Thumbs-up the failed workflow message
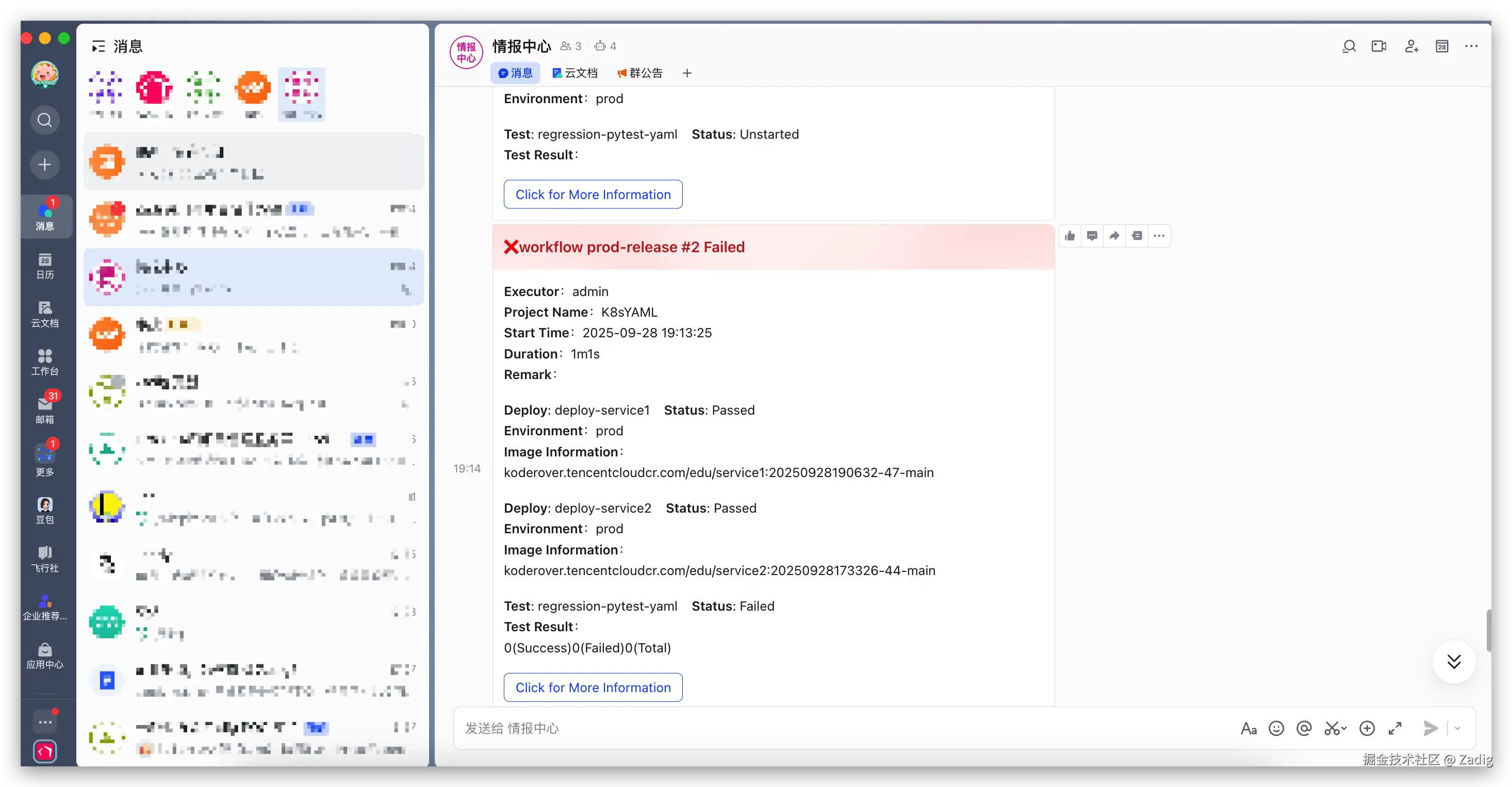This screenshot has width=1512, height=787. [x=1070, y=236]
